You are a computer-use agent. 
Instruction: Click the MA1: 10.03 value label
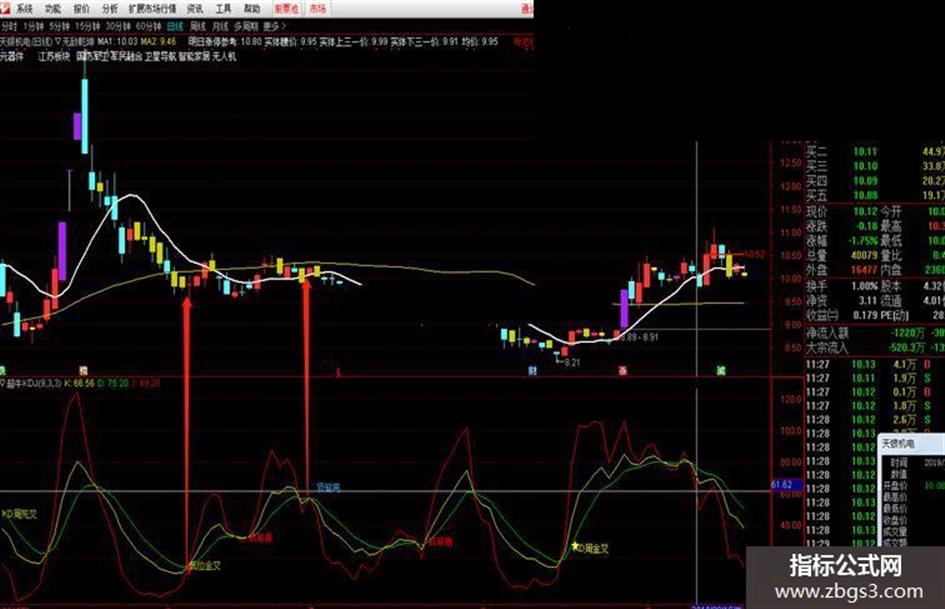point(118,42)
